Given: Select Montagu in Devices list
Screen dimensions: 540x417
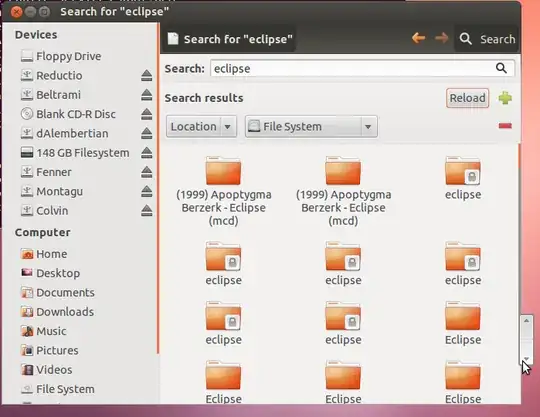Looking at the screenshot, I should 52,191.
